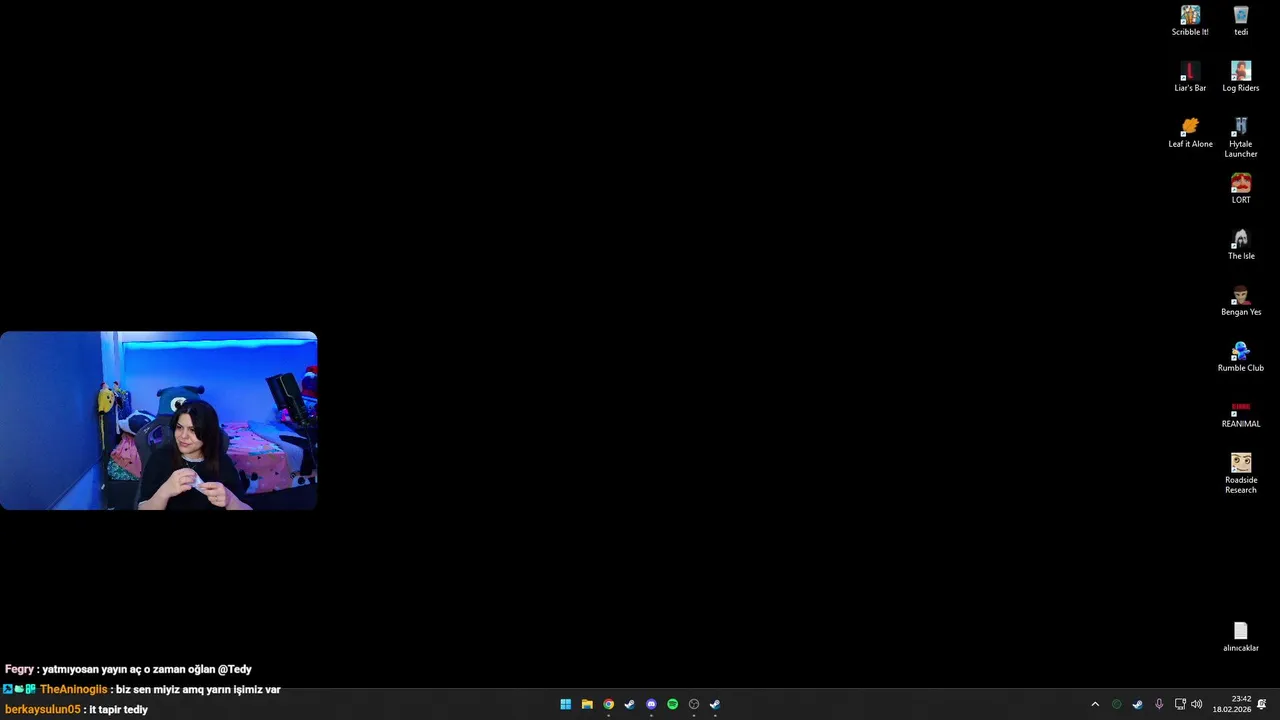
Task: Switch to OBS Studio in taskbar
Action: click(694, 704)
